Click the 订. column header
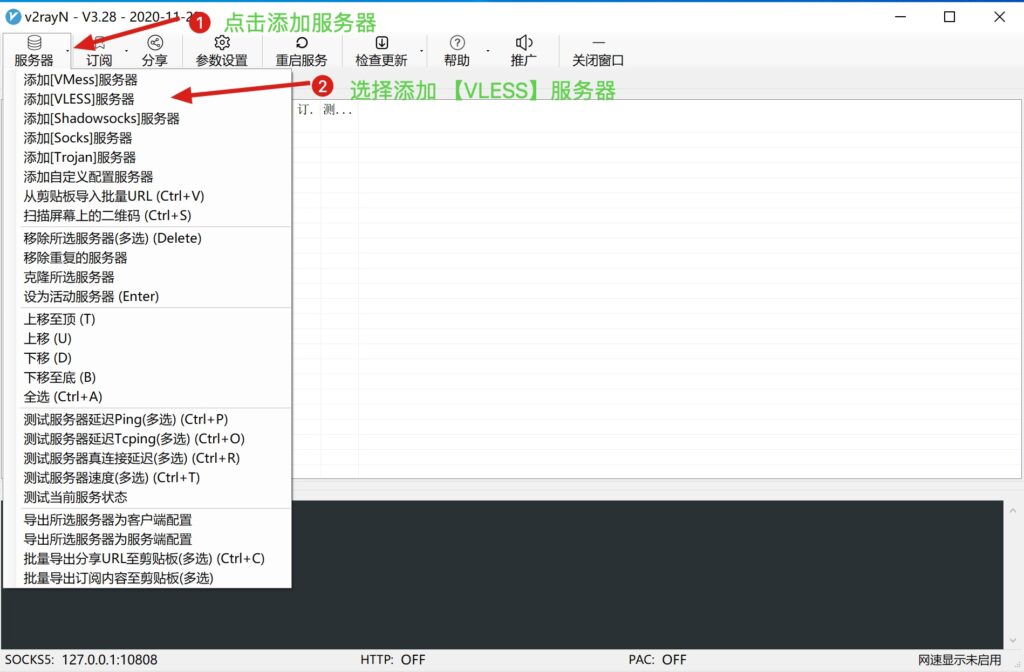 pos(306,109)
